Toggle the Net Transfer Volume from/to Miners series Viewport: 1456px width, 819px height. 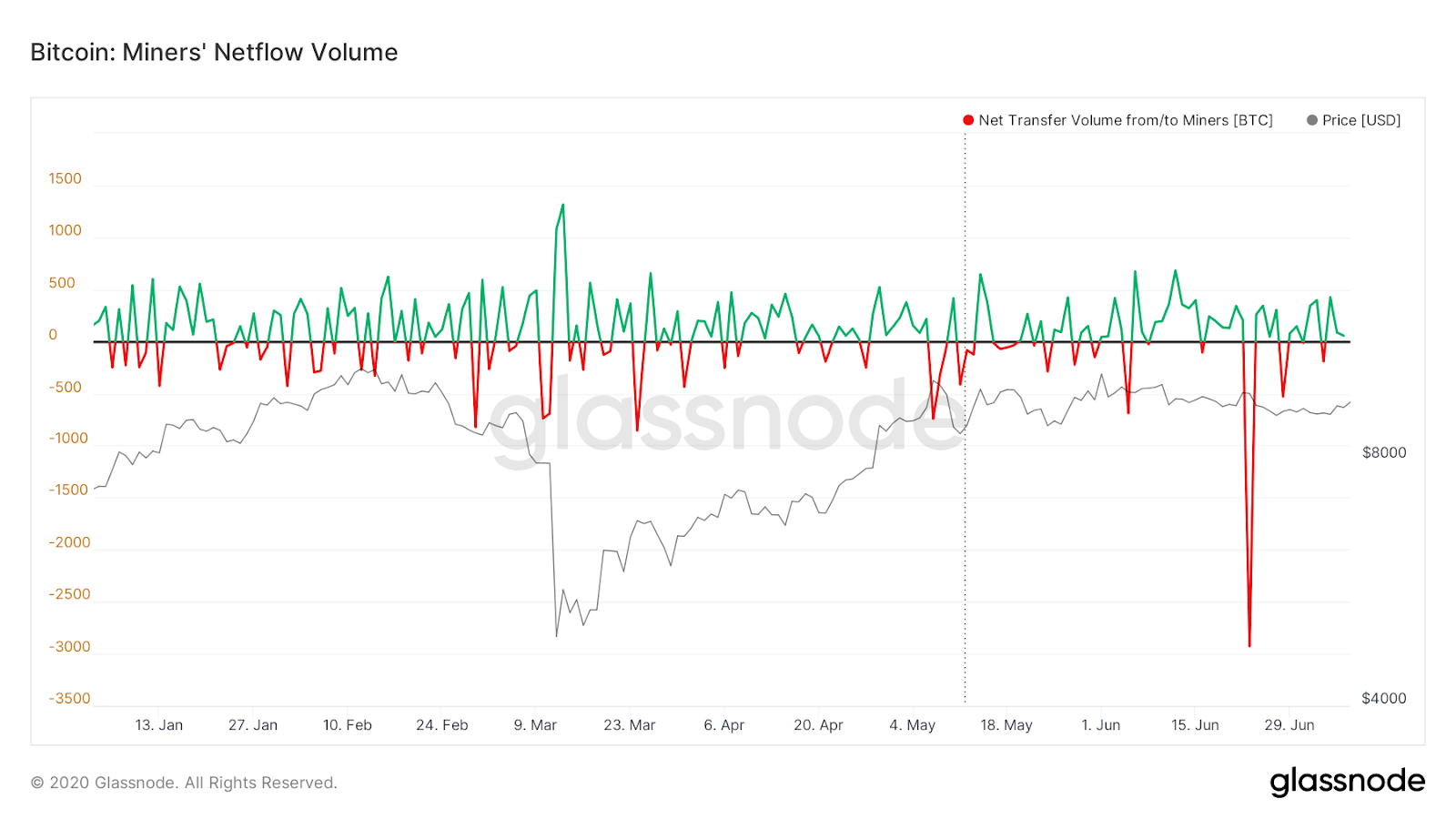pos(1125,119)
